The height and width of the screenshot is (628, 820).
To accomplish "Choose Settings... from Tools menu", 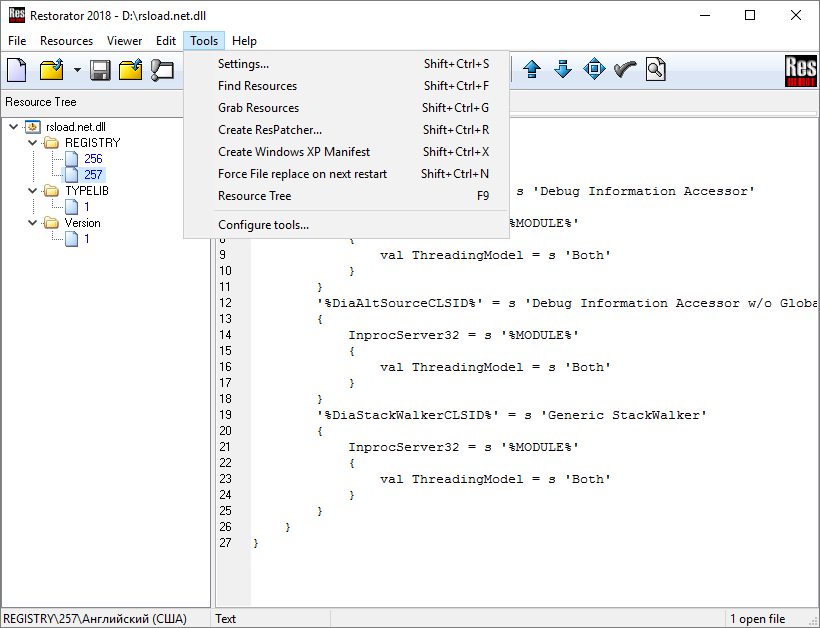I will (347, 64).
